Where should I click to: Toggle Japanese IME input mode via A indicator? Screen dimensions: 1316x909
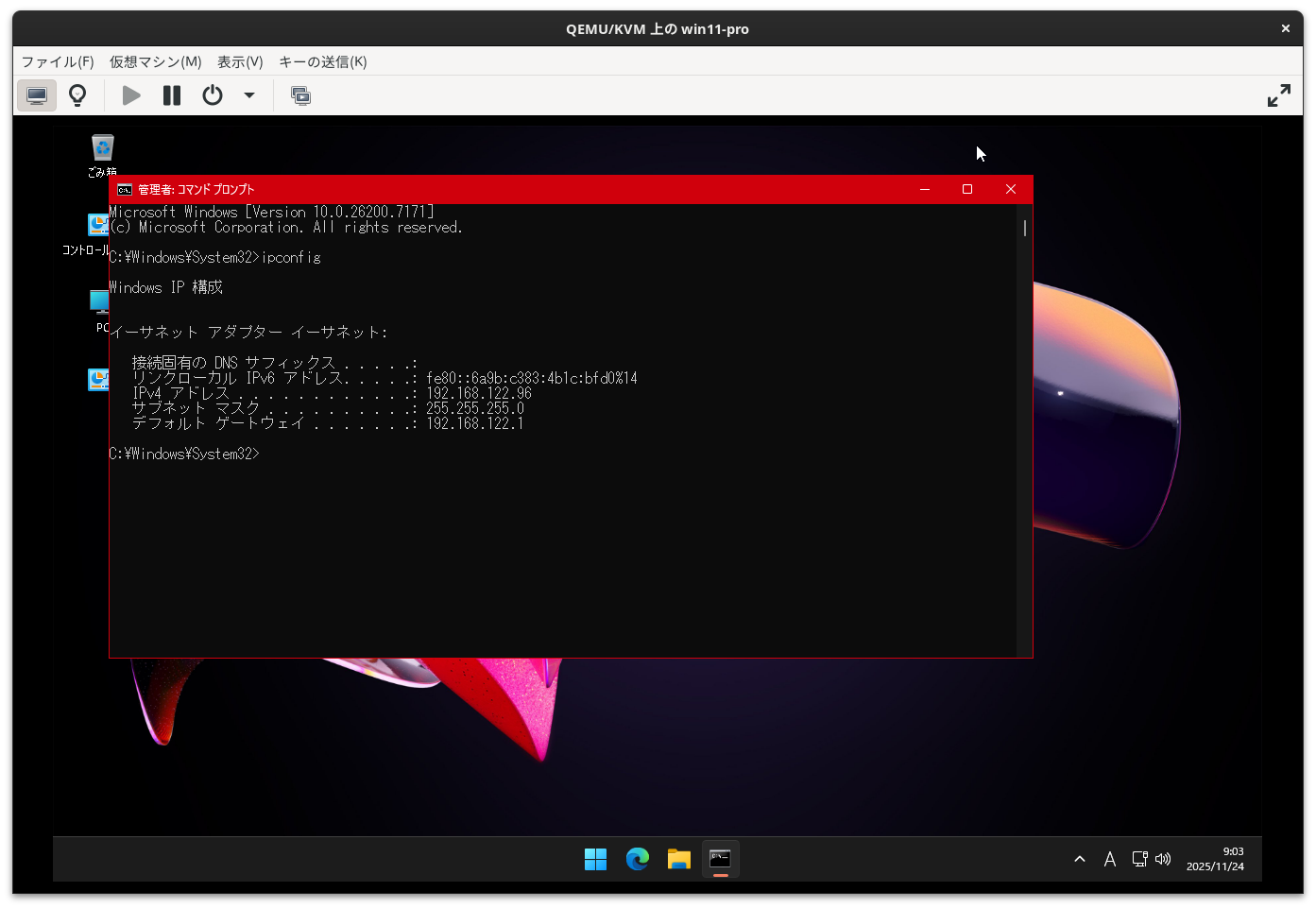1109,859
